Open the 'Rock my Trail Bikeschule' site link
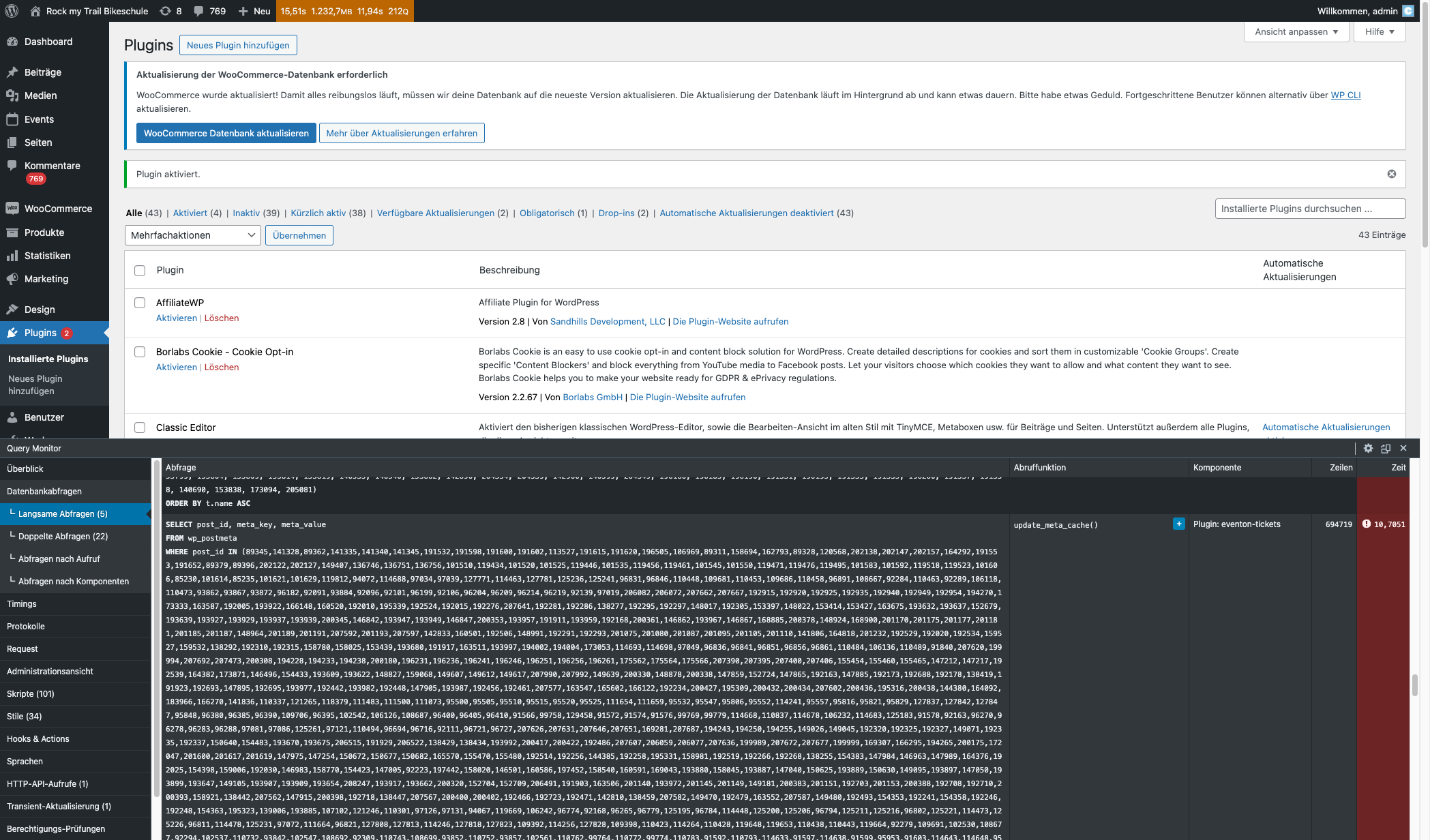The height and width of the screenshot is (840, 1430). [x=89, y=11]
